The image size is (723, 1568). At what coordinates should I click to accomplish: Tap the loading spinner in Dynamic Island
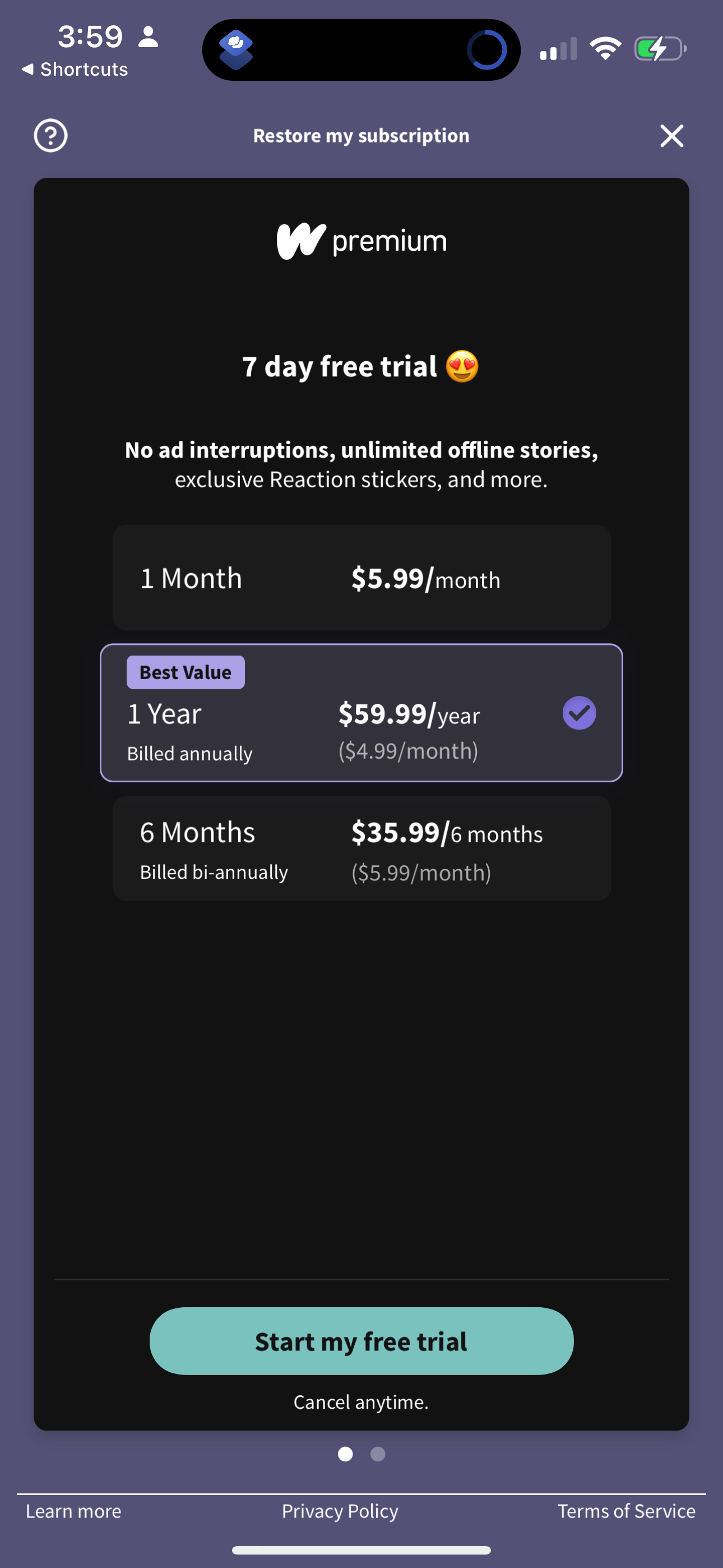pyautogui.click(x=486, y=50)
